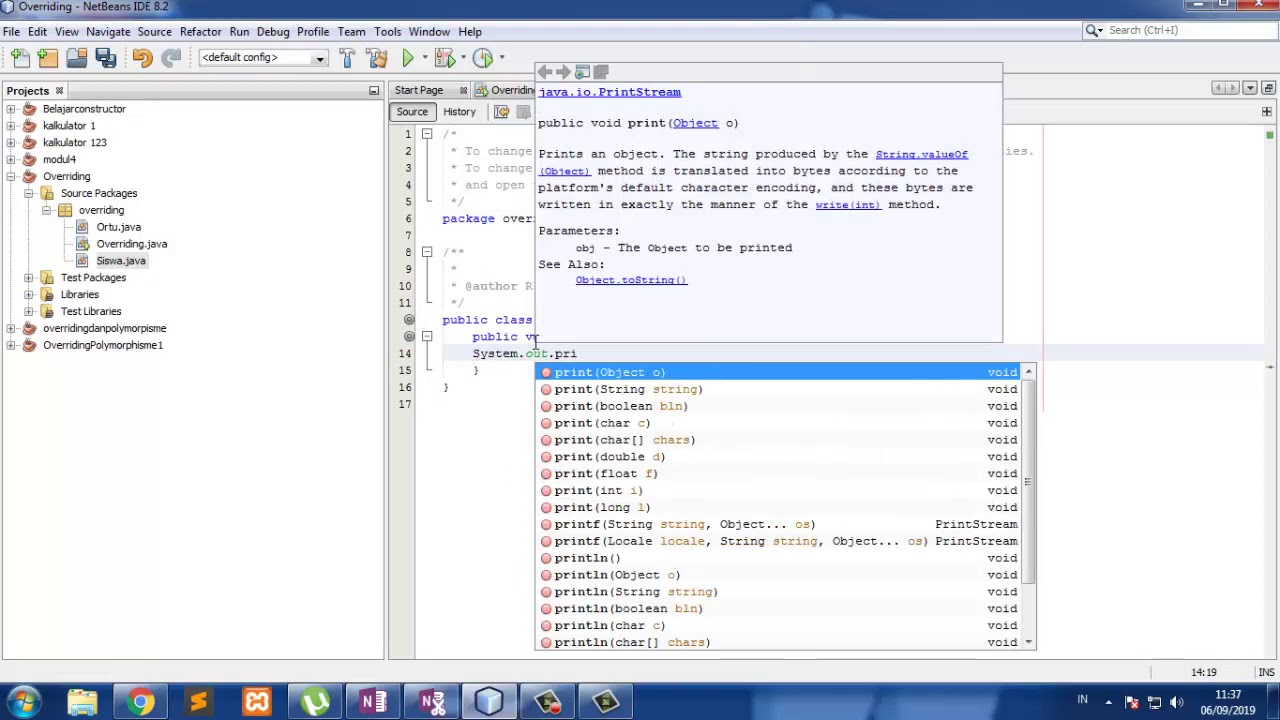This screenshot has height=720, width=1280.
Task: Follow the String.valueOf link
Action: click(921, 154)
